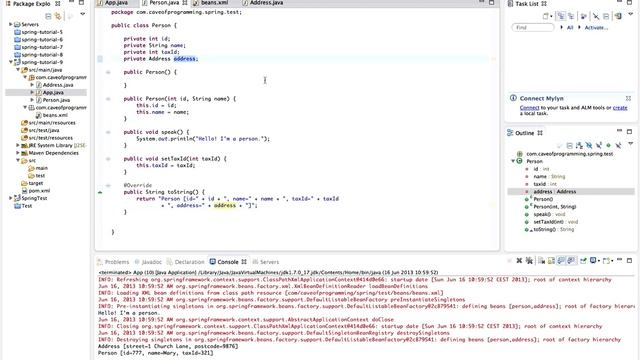Toggle Sort in Outline toolbar
The height and width of the screenshot is (360, 640).
(x=579, y=145)
